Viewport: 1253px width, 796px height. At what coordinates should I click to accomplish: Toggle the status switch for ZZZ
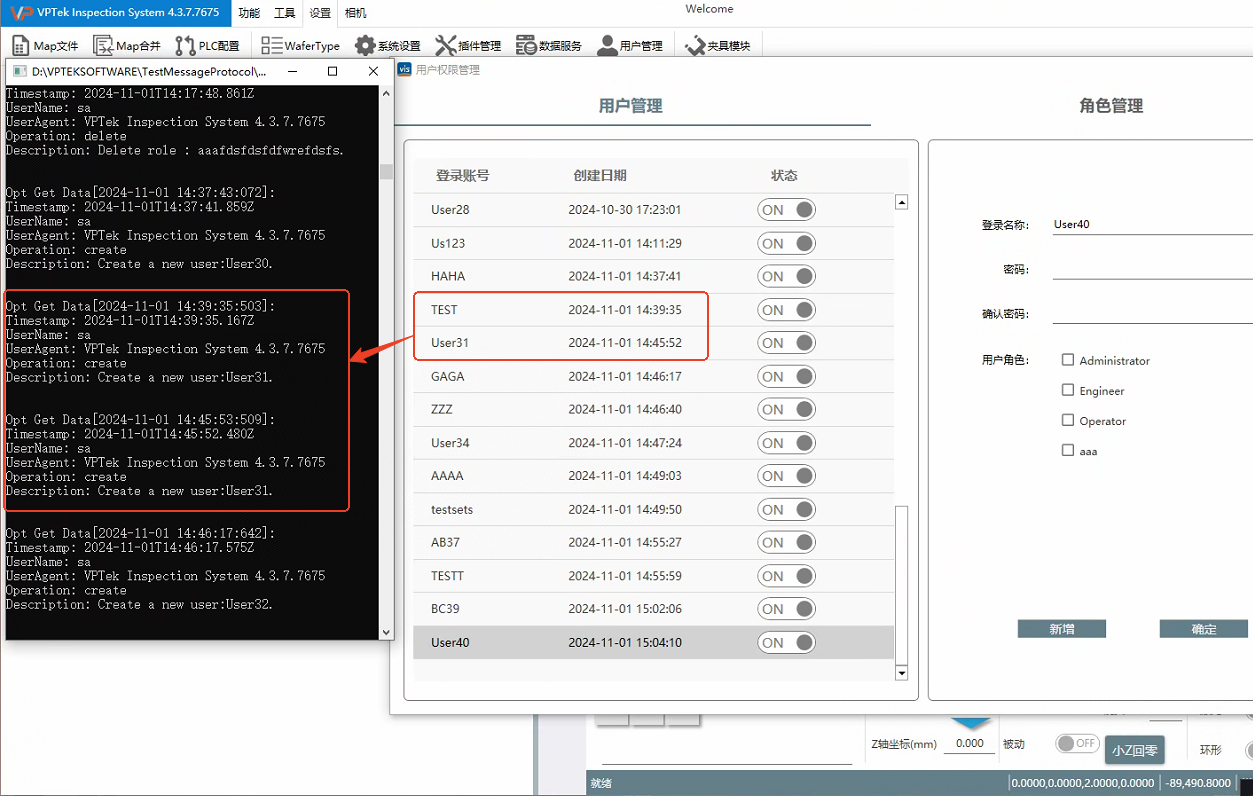[x=787, y=409]
